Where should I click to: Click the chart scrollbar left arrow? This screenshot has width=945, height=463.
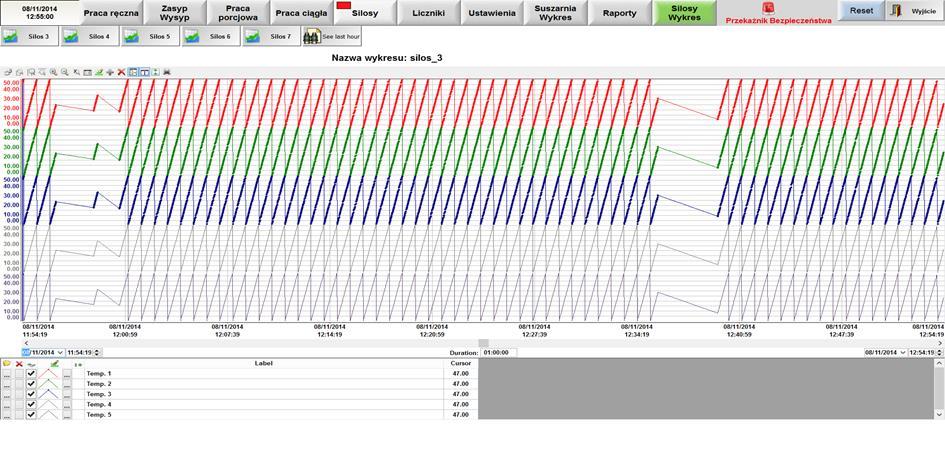[x=26, y=343]
